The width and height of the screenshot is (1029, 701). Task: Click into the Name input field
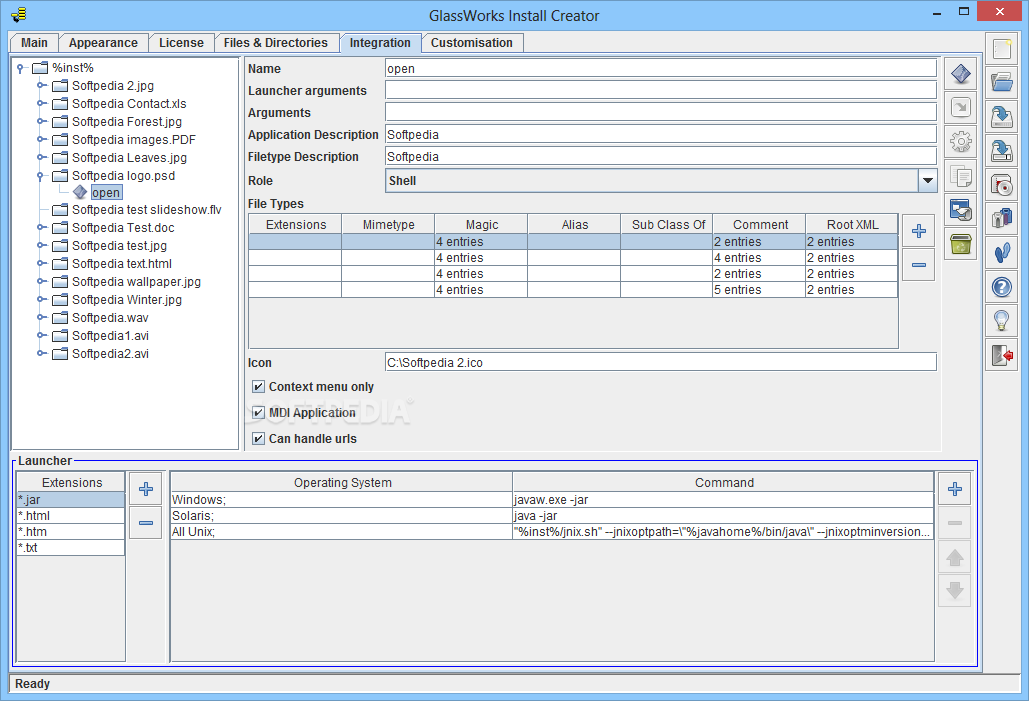point(660,68)
